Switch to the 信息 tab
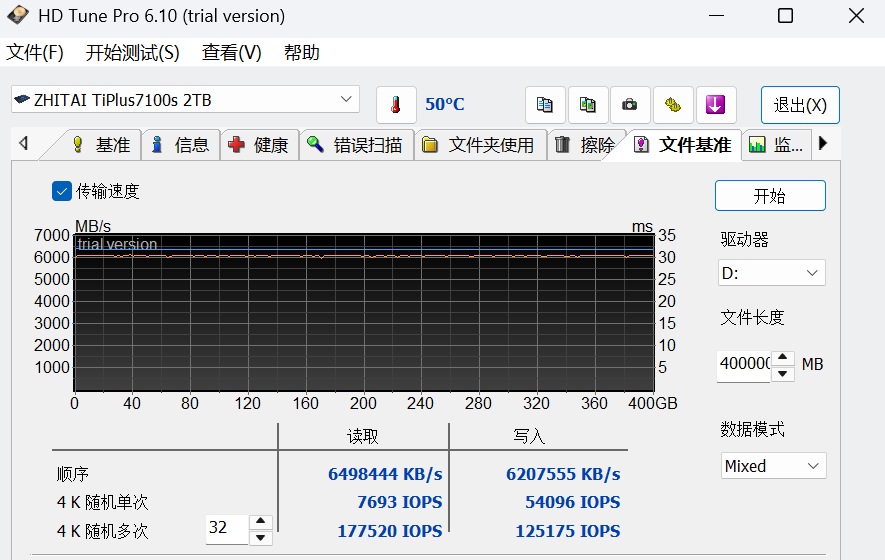The image size is (885, 560). [x=181, y=145]
